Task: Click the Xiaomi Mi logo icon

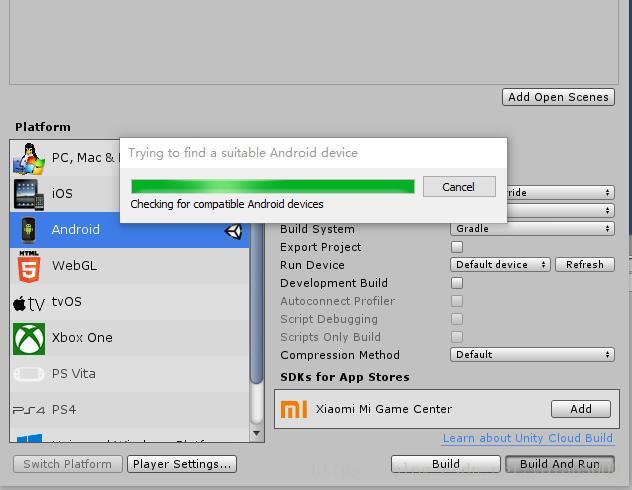Action: click(294, 409)
